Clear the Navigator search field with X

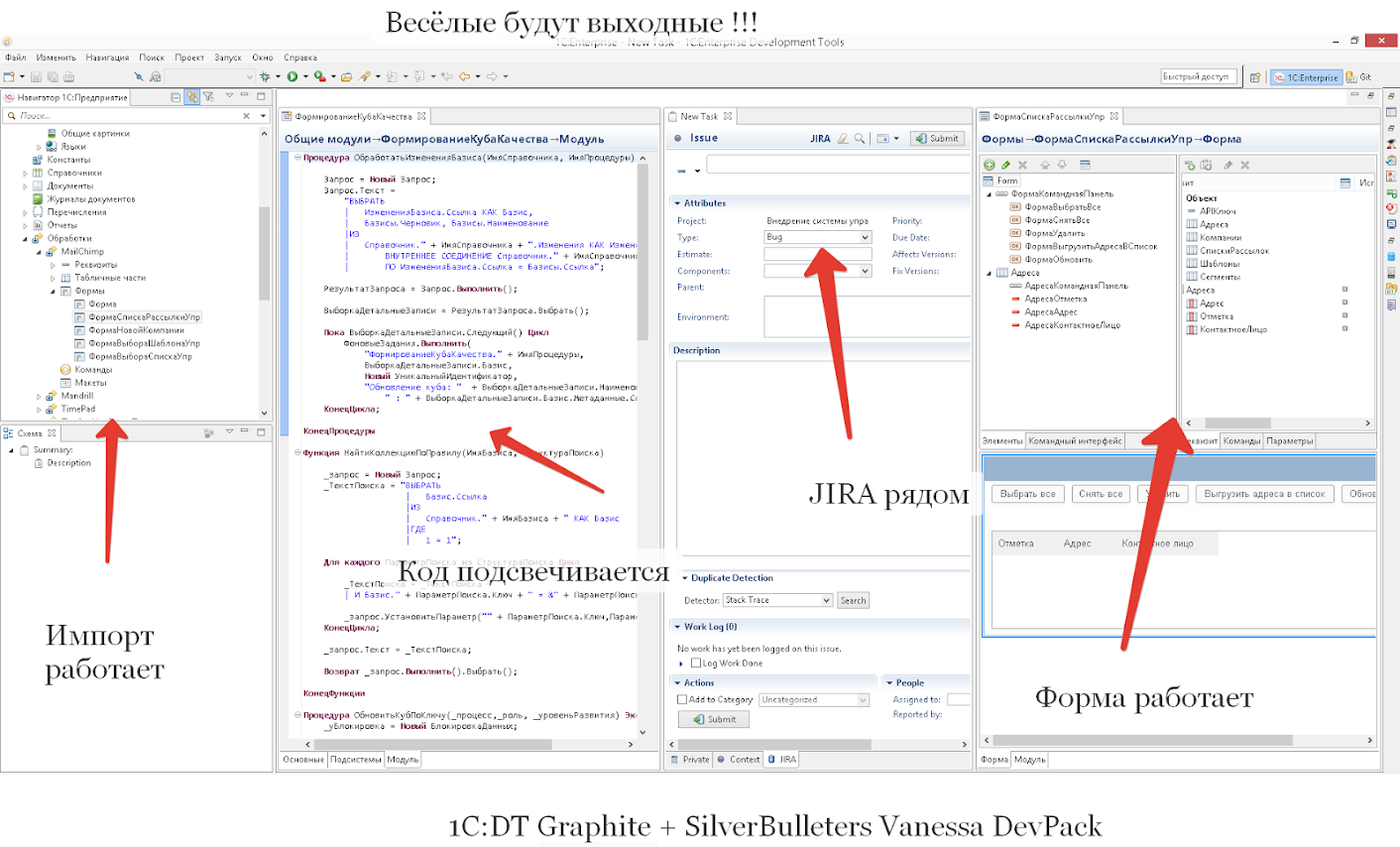point(247,116)
